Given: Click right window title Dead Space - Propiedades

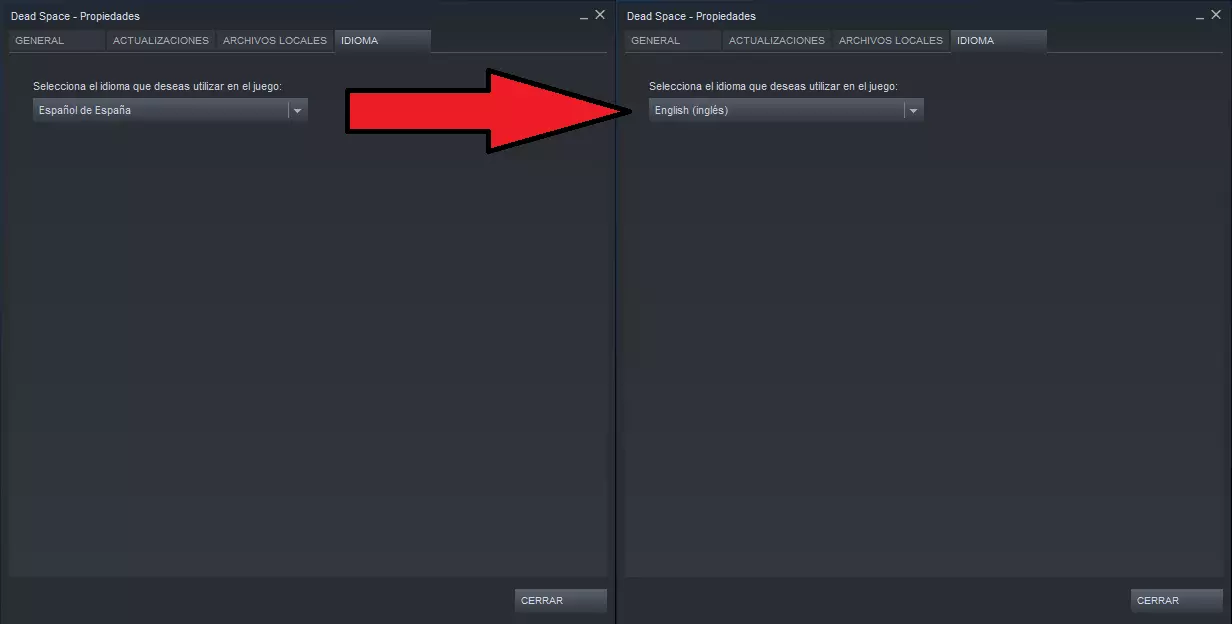Looking at the screenshot, I should (x=691, y=16).
